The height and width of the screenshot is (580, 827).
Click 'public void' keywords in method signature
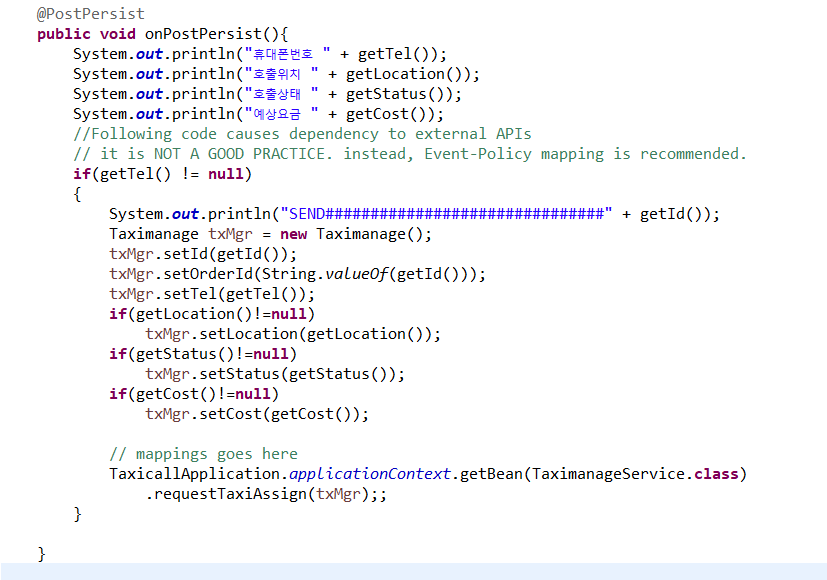click(x=86, y=34)
